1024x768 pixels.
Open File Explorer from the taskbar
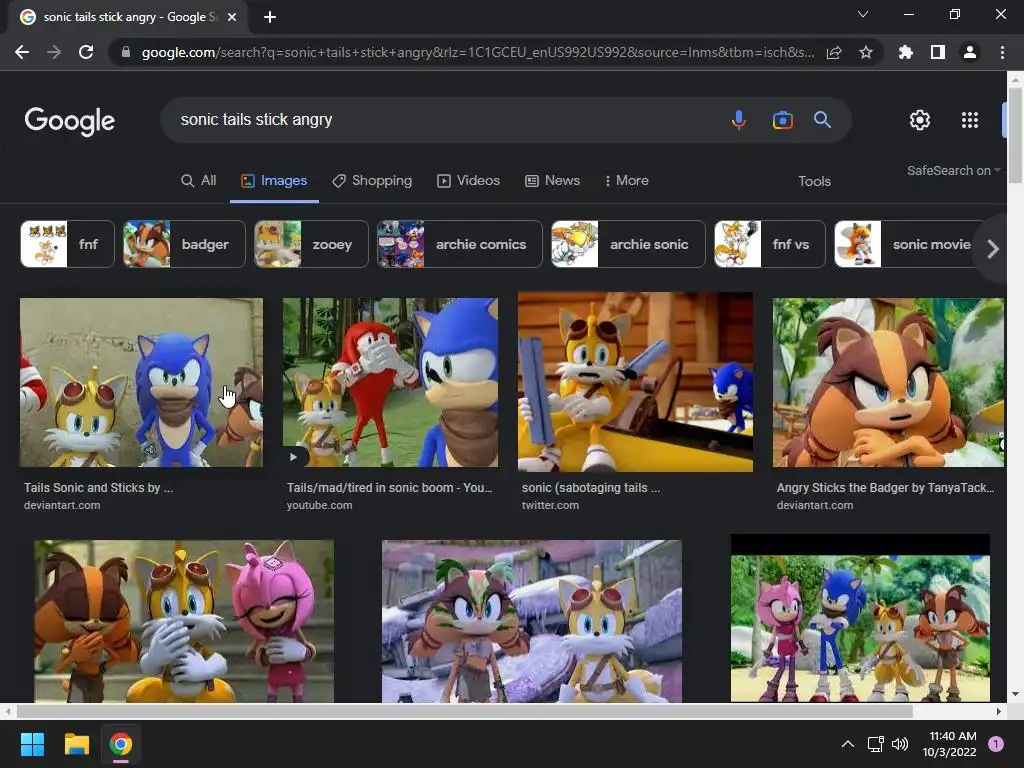point(76,744)
